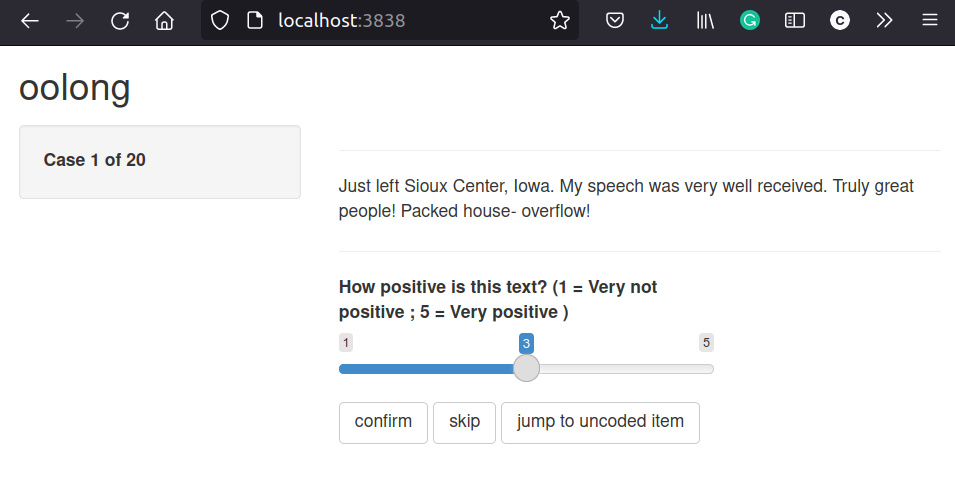Go back using the browser back arrow
Viewport: 955px width, 498px height.
point(30,21)
